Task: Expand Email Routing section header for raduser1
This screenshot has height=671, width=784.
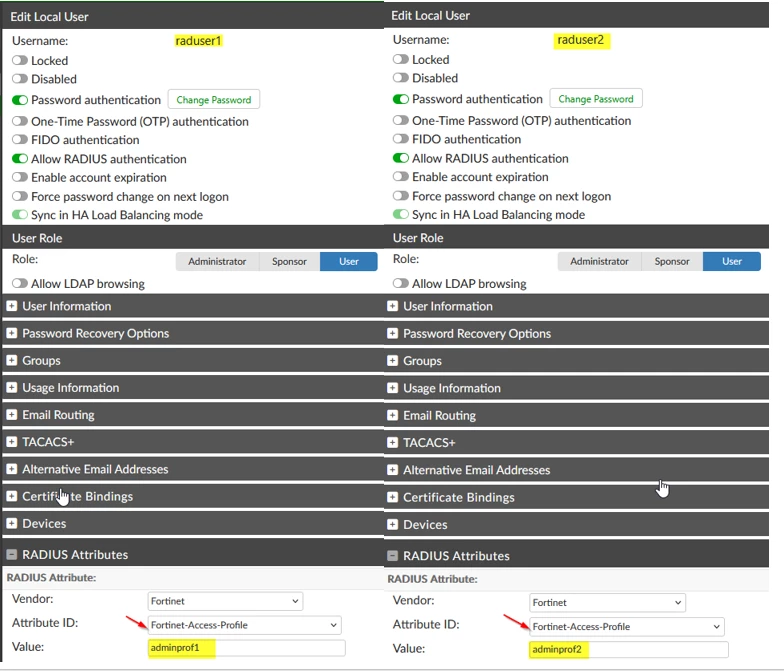Action: [193, 414]
